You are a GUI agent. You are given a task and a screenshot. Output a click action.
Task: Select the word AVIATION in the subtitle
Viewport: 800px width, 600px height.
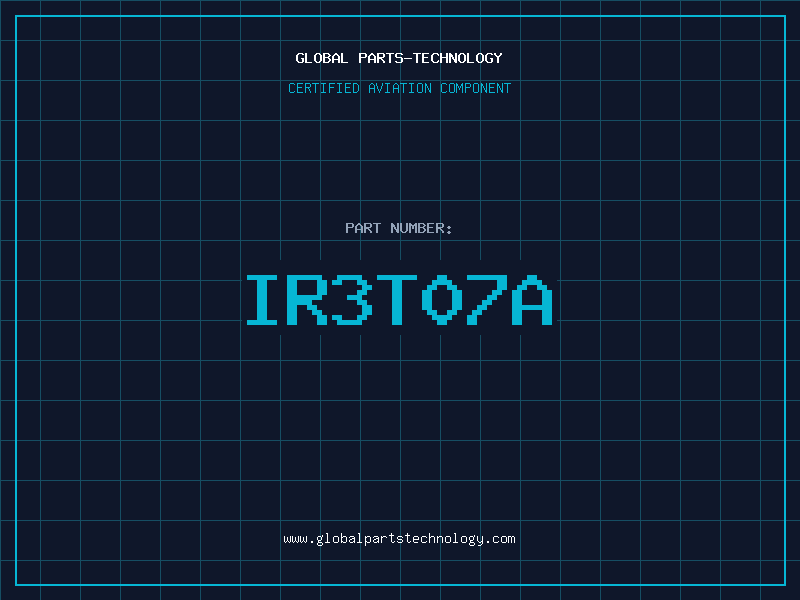point(399,88)
